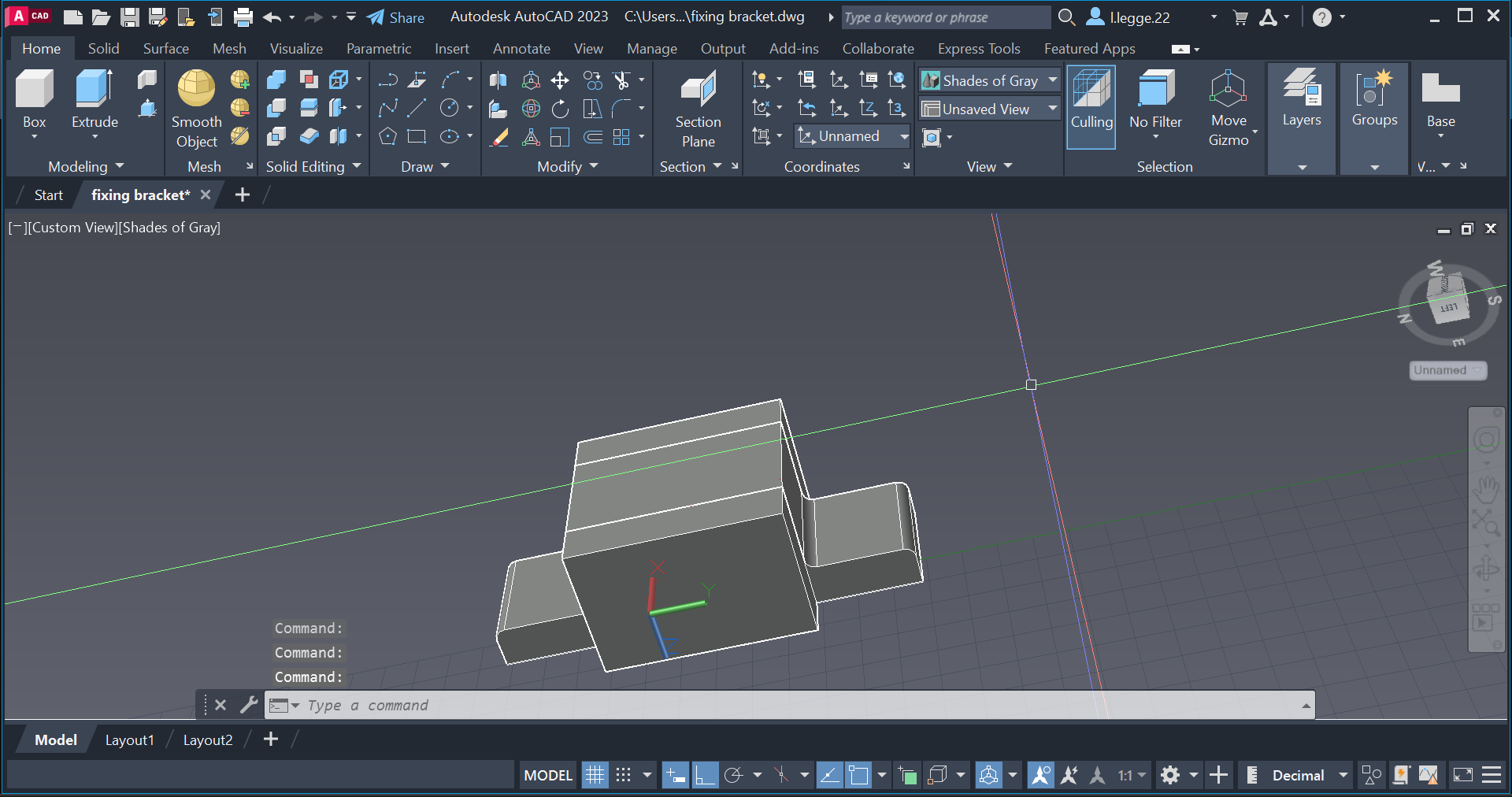1512x797 pixels.
Task: Toggle Polar Tracking in status bar
Action: click(x=734, y=775)
